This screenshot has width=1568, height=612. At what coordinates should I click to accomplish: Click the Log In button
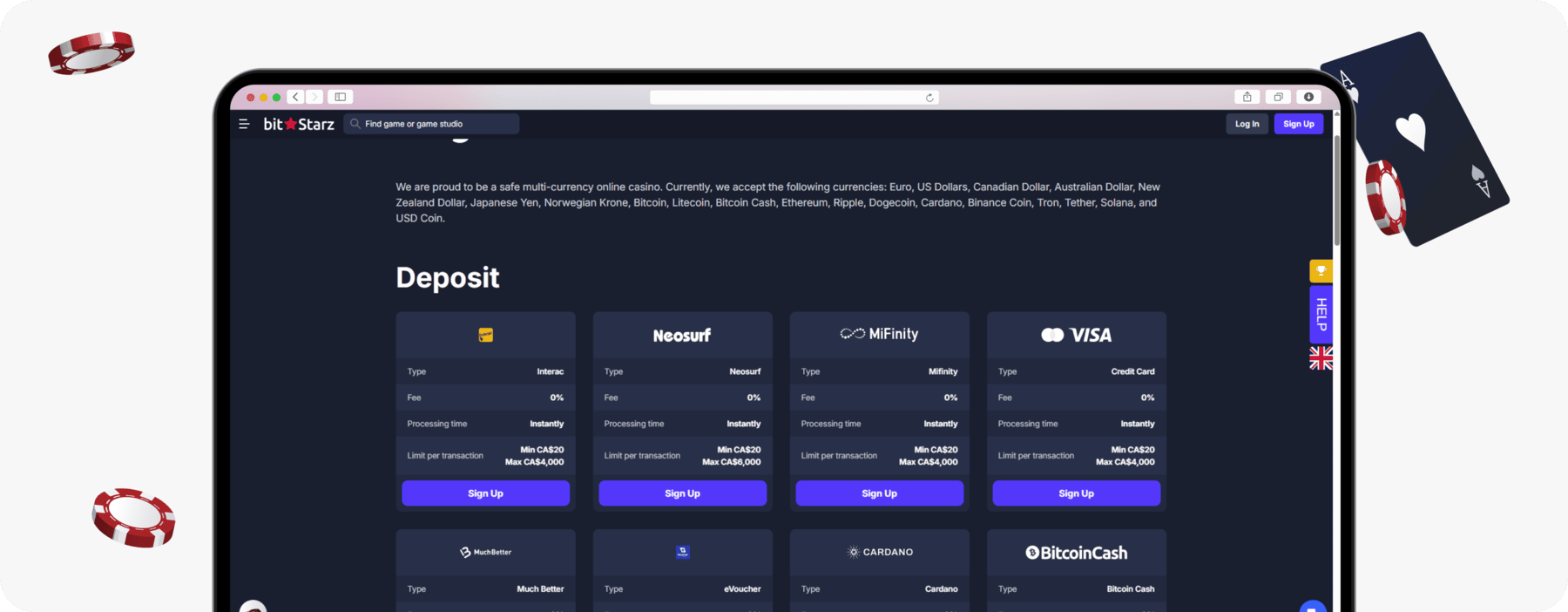tap(1247, 124)
